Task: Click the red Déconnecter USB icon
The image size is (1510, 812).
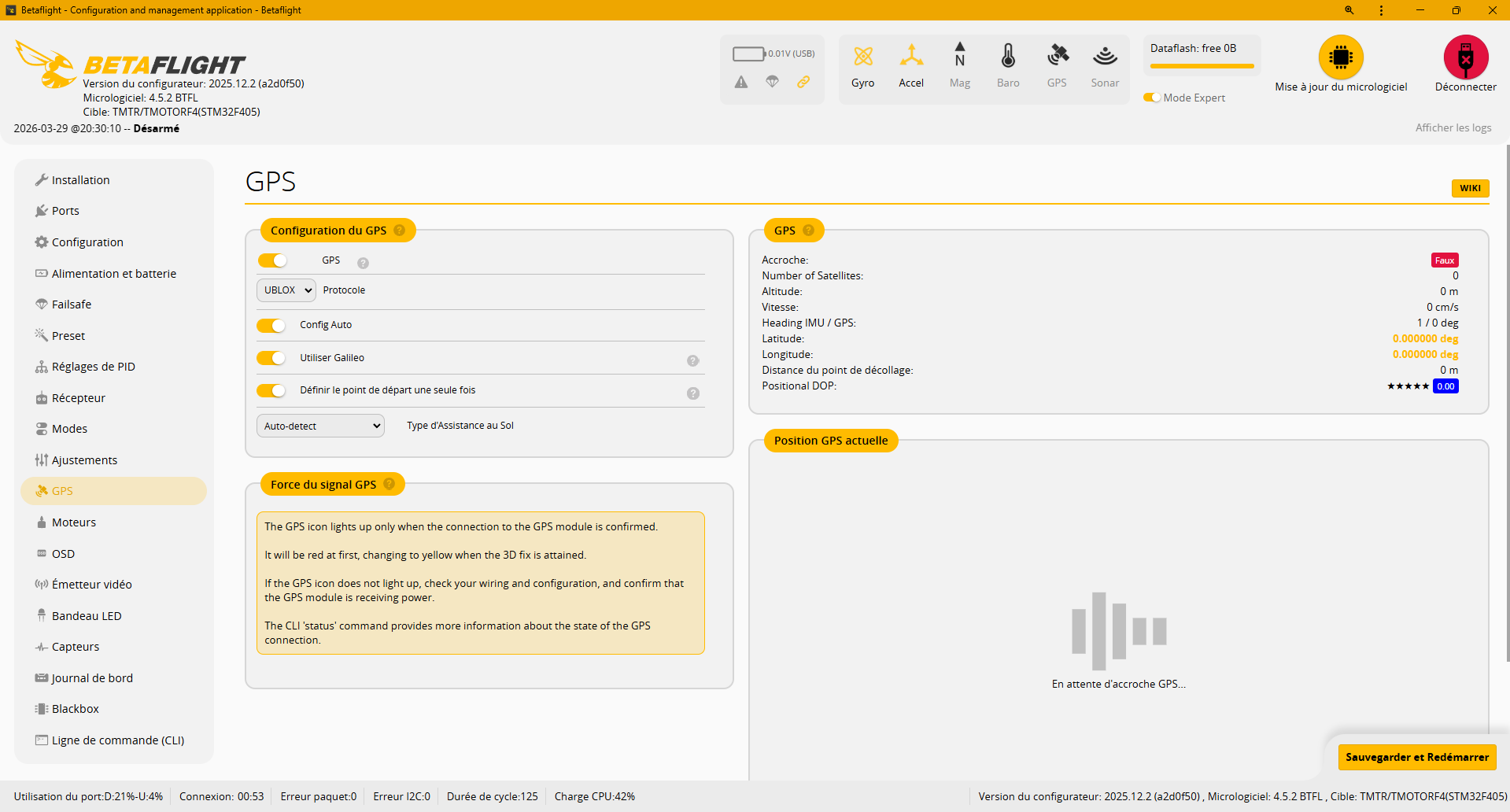Action: tap(1465, 57)
